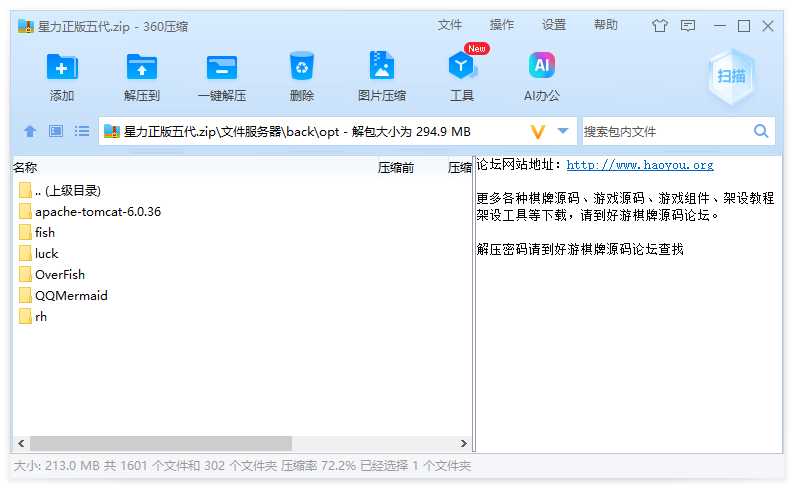The image size is (794, 488).
Task: Click the horizontal scrollbar thumb
Action: [161, 443]
